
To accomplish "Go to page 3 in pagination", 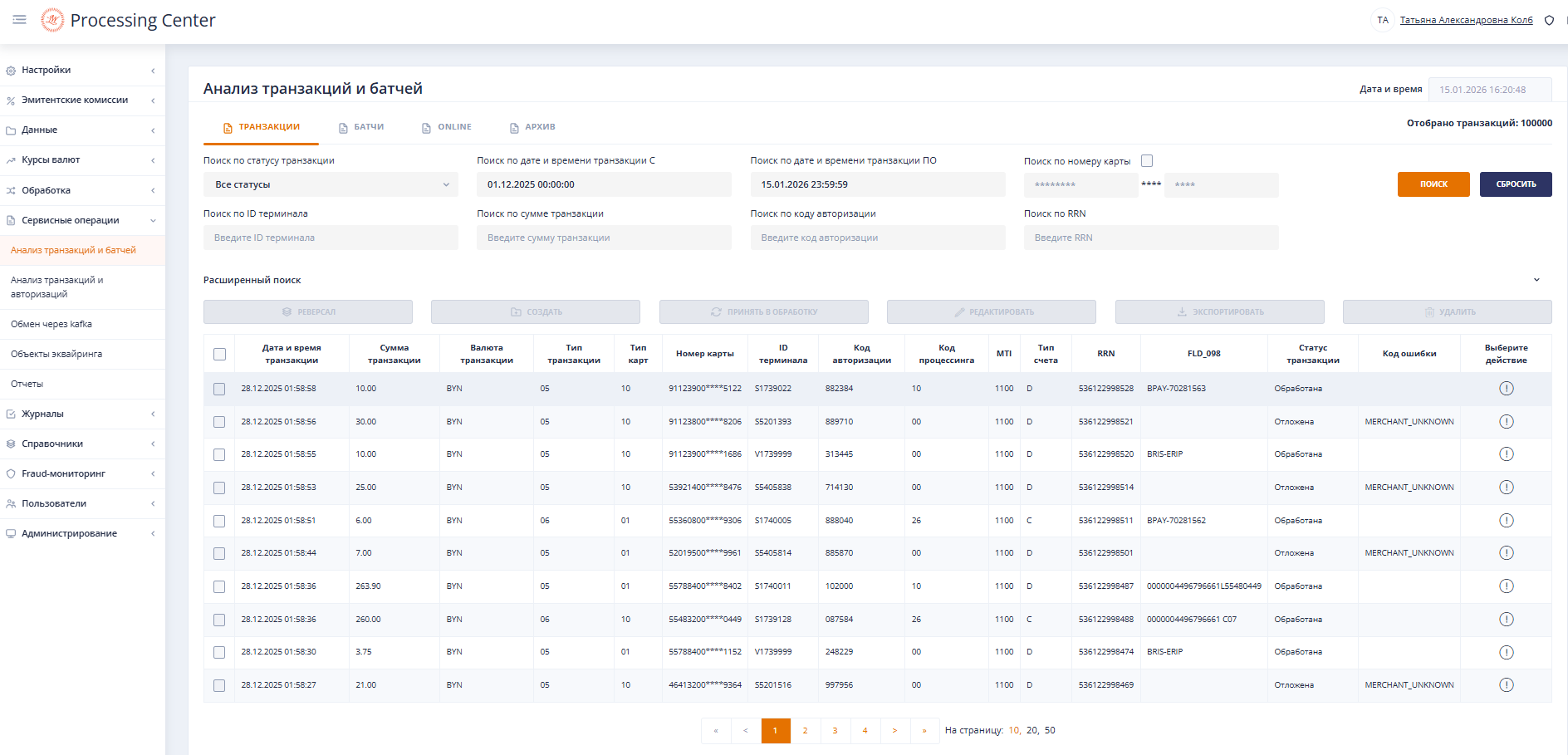I will tap(835, 731).
